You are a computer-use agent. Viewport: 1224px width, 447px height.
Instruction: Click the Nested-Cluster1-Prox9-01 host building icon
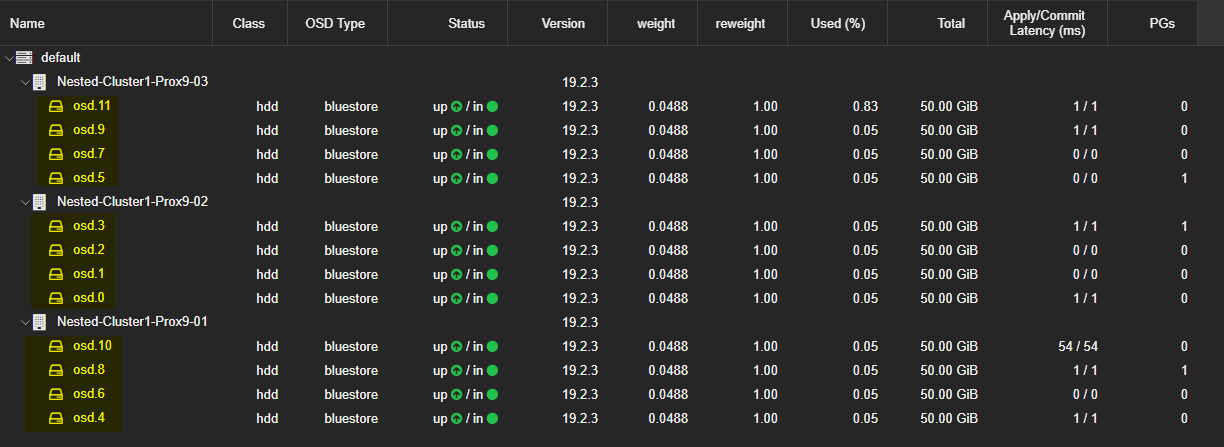pos(40,321)
